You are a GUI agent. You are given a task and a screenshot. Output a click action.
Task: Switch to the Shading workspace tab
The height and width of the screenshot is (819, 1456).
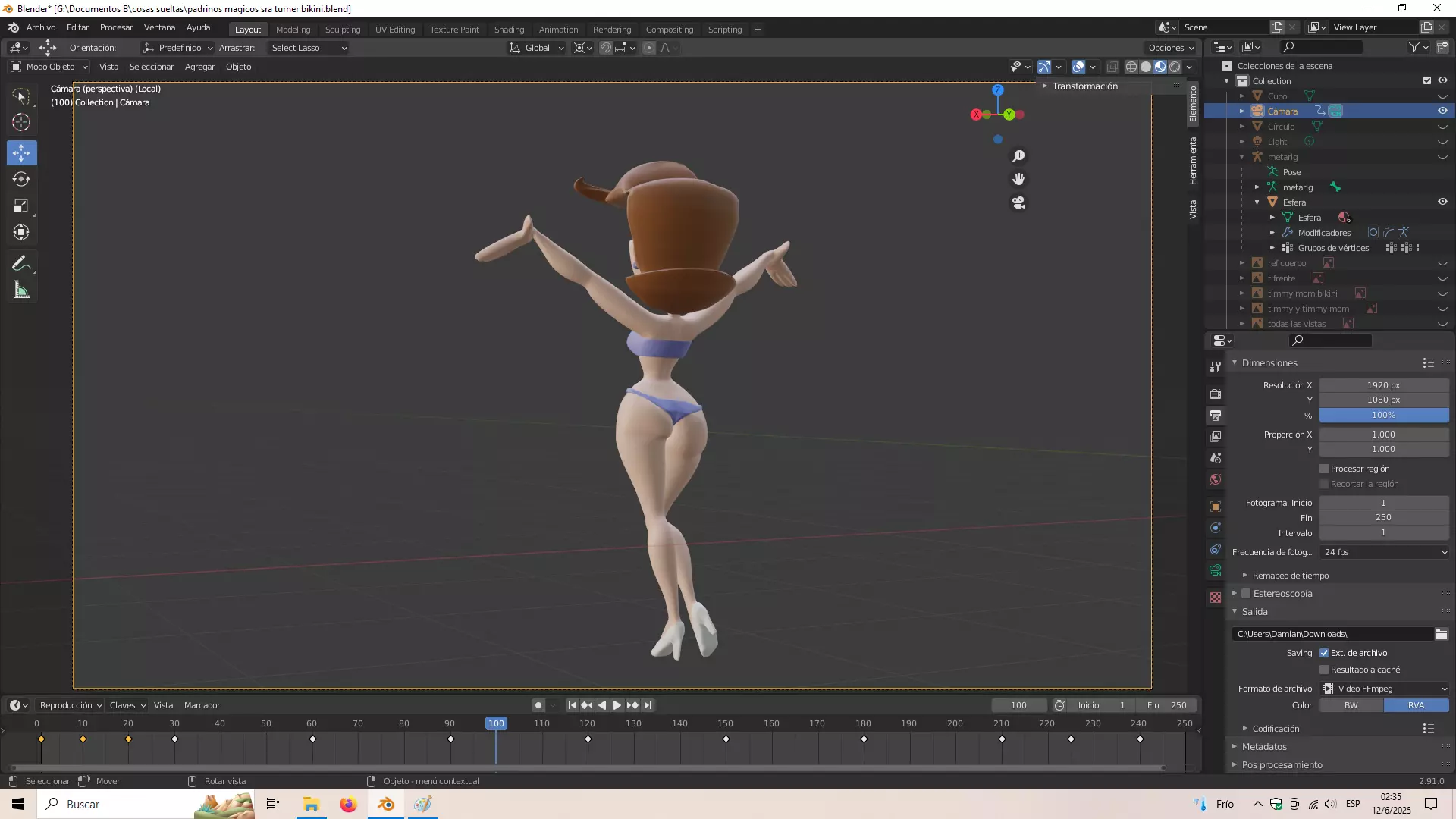509,30
